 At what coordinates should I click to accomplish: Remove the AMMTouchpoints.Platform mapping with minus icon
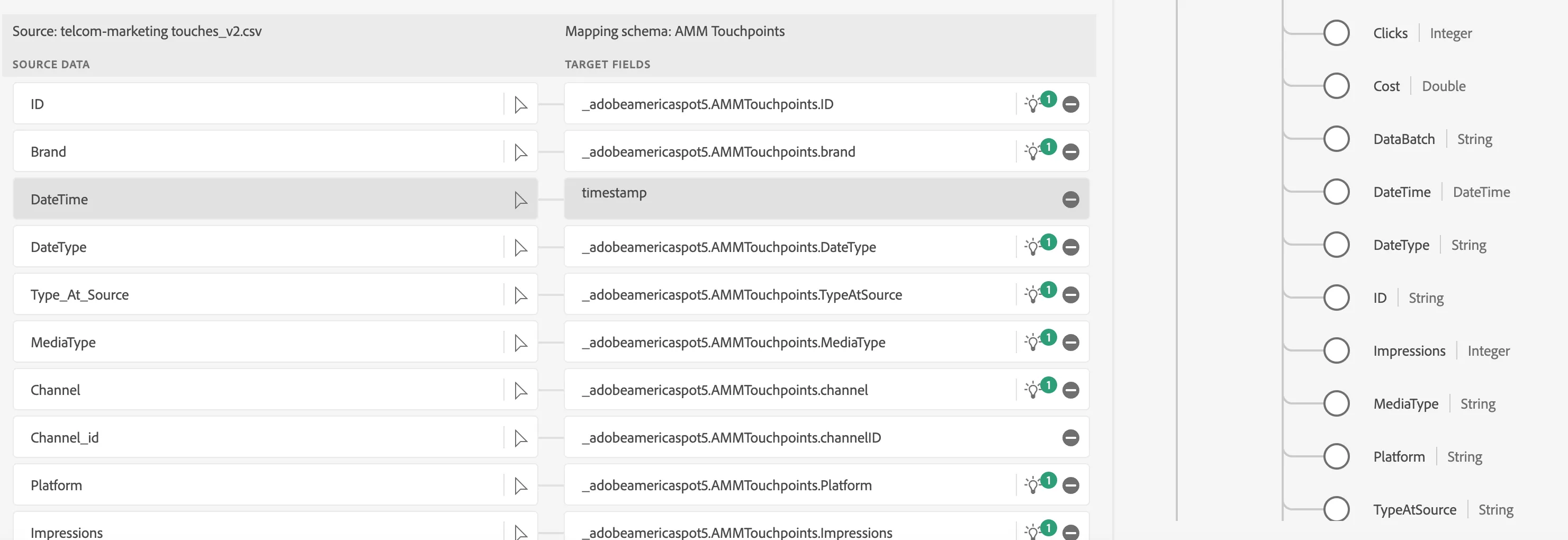(x=1071, y=486)
